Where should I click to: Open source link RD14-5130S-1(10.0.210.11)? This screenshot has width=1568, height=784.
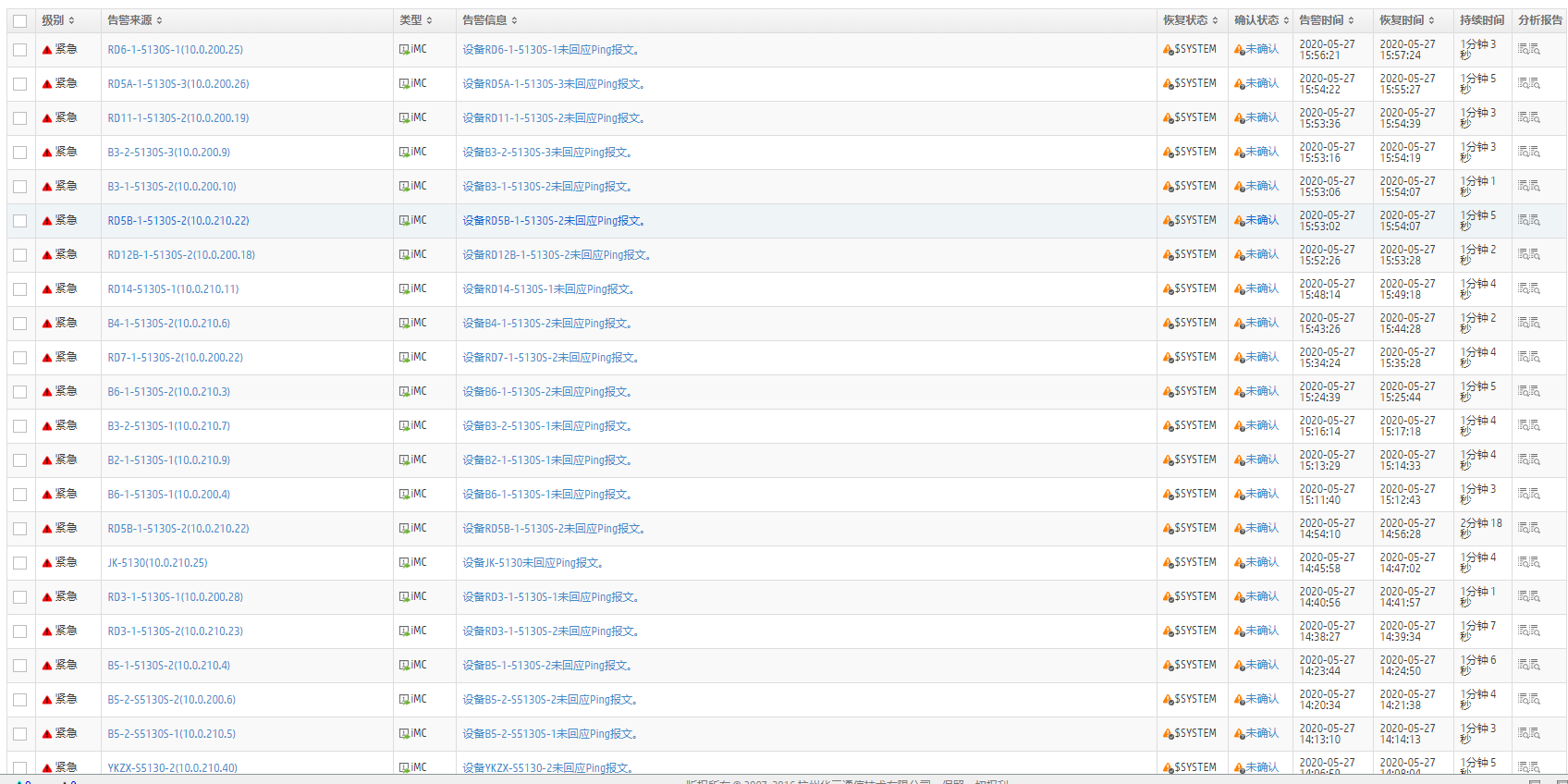click(173, 289)
